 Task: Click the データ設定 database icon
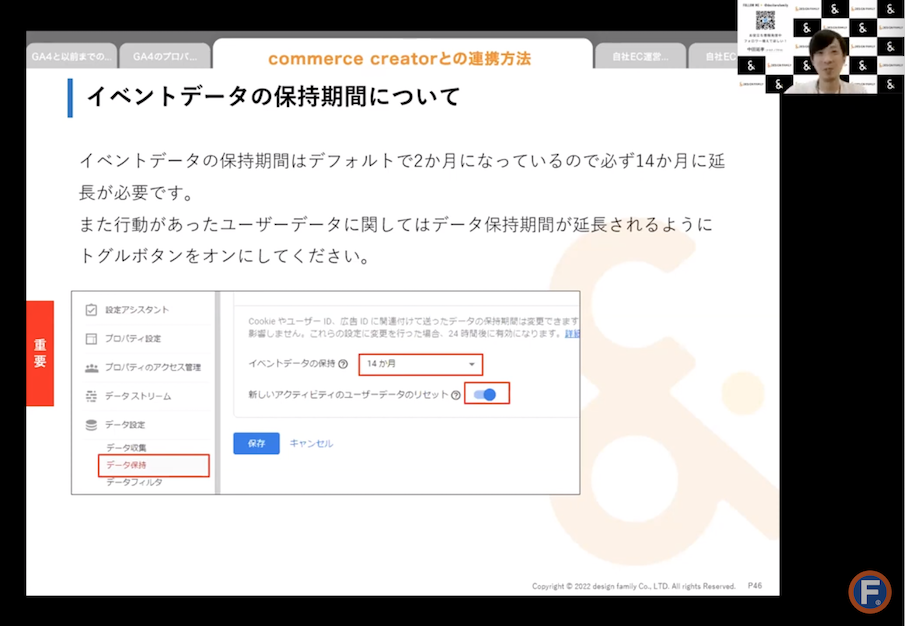tap(91, 425)
